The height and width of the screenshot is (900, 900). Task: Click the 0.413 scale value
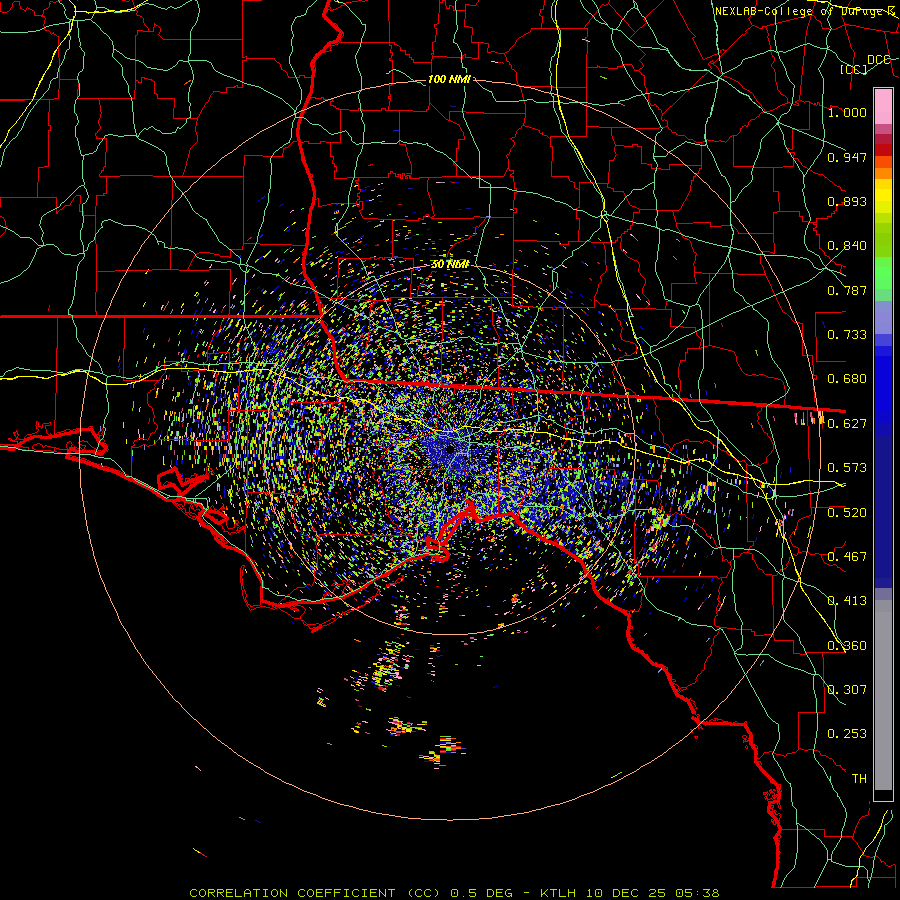[847, 600]
